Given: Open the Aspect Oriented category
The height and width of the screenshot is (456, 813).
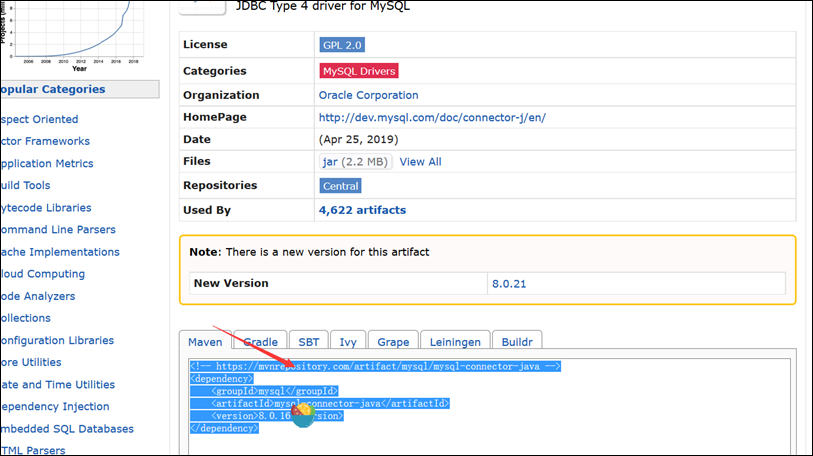Looking at the screenshot, I should (39, 119).
